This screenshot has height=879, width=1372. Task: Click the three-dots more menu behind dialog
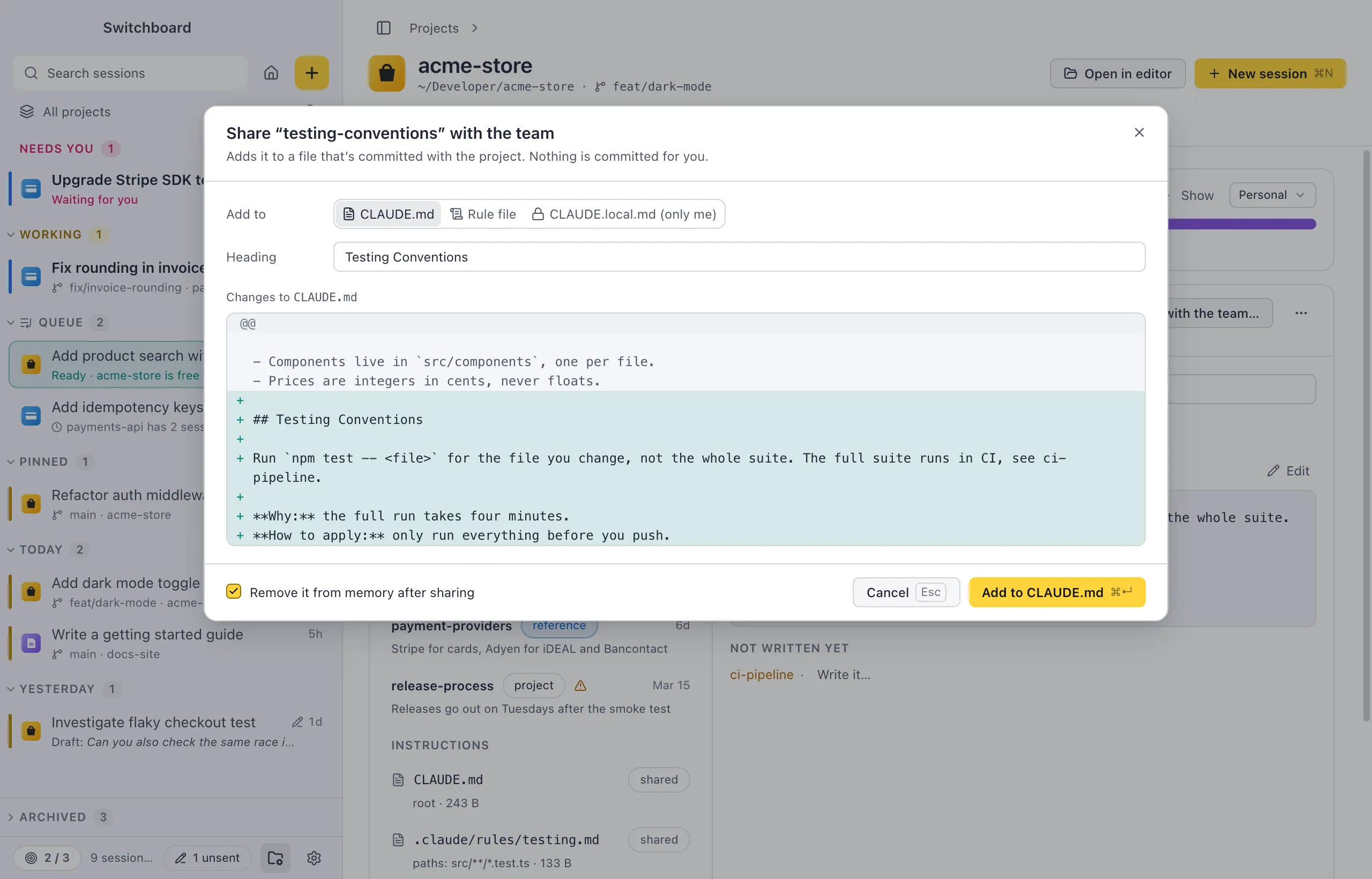tap(1301, 314)
